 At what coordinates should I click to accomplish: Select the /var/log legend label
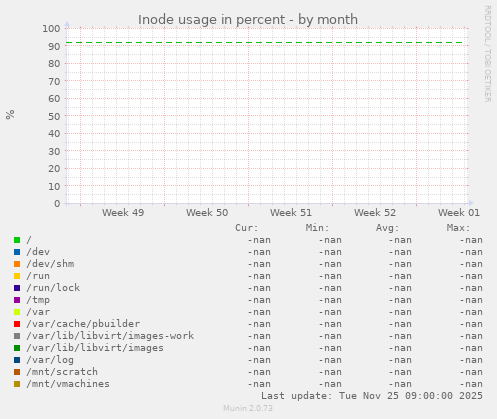(x=50, y=360)
